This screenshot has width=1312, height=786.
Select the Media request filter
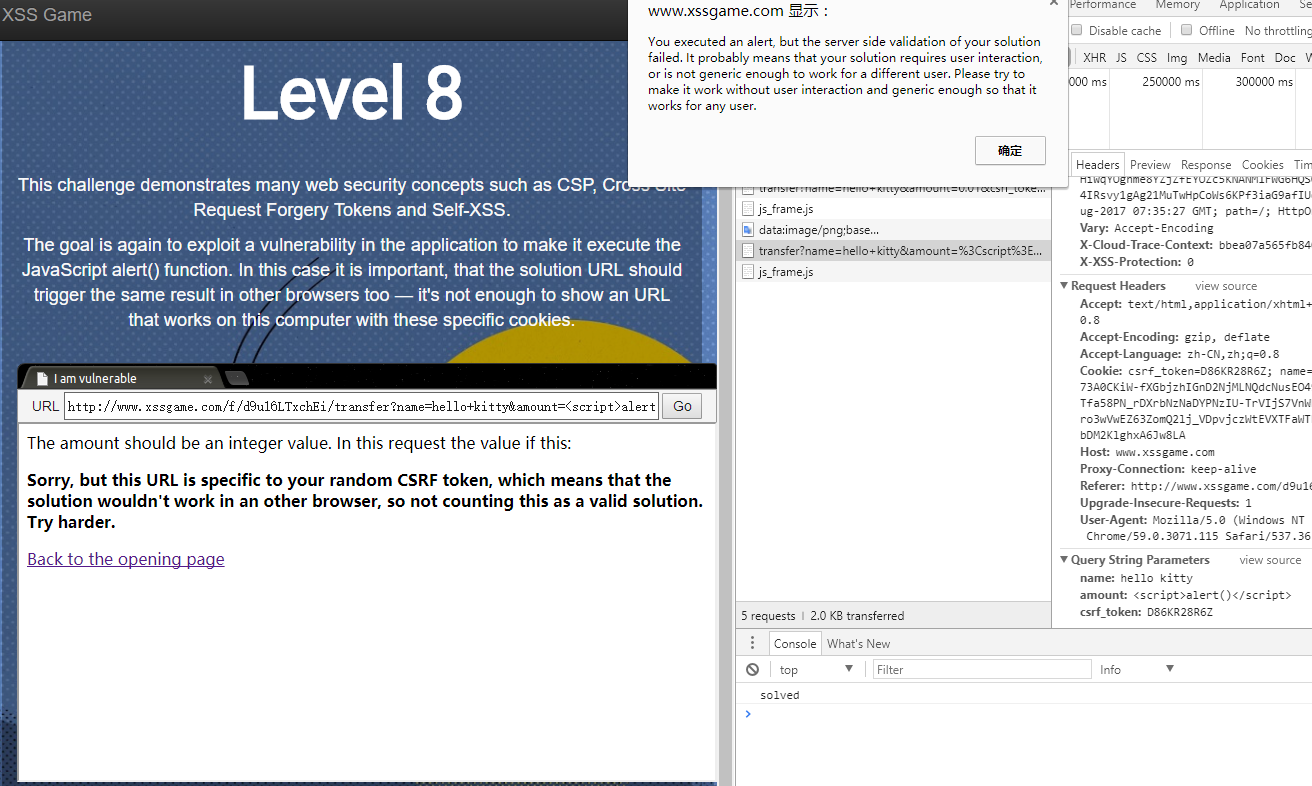(1213, 57)
